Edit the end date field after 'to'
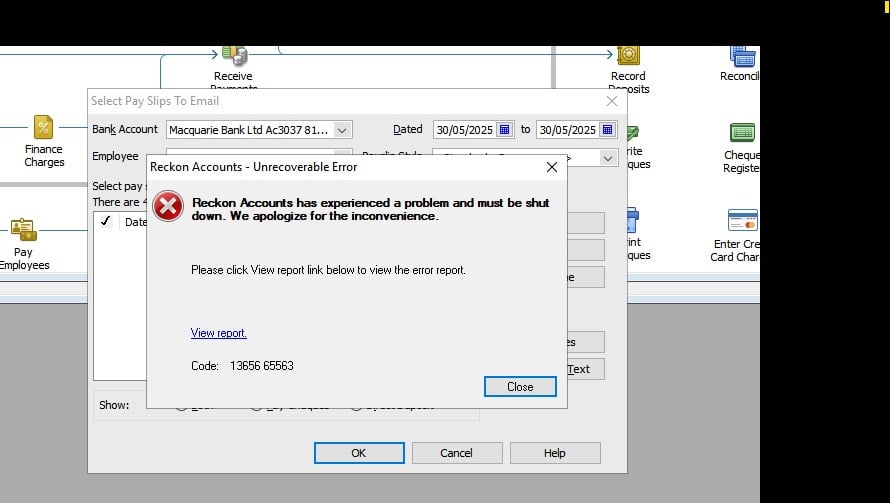The image size is (890, 503). [x=568, y=130]
